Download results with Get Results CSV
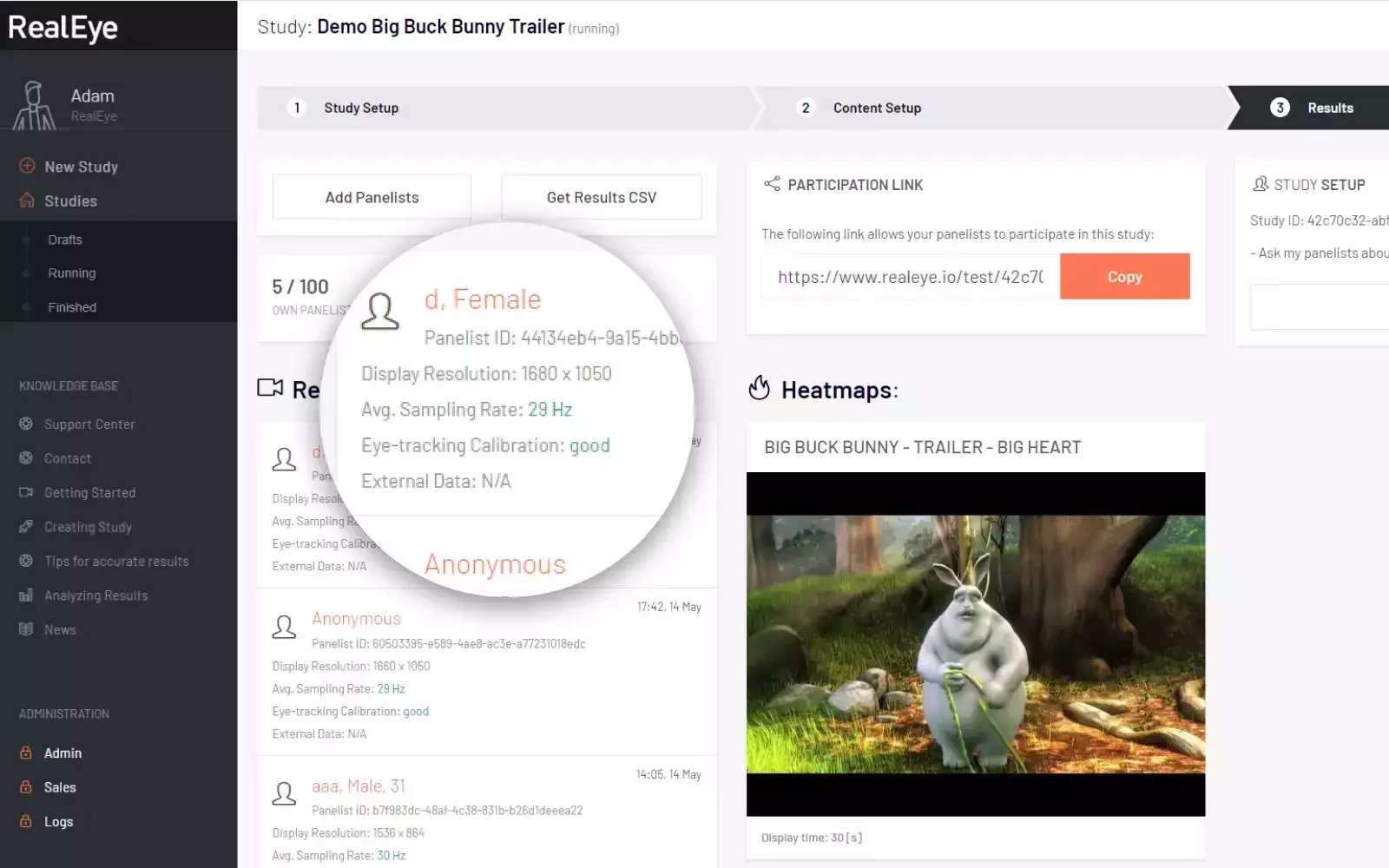 coord(601,197)
